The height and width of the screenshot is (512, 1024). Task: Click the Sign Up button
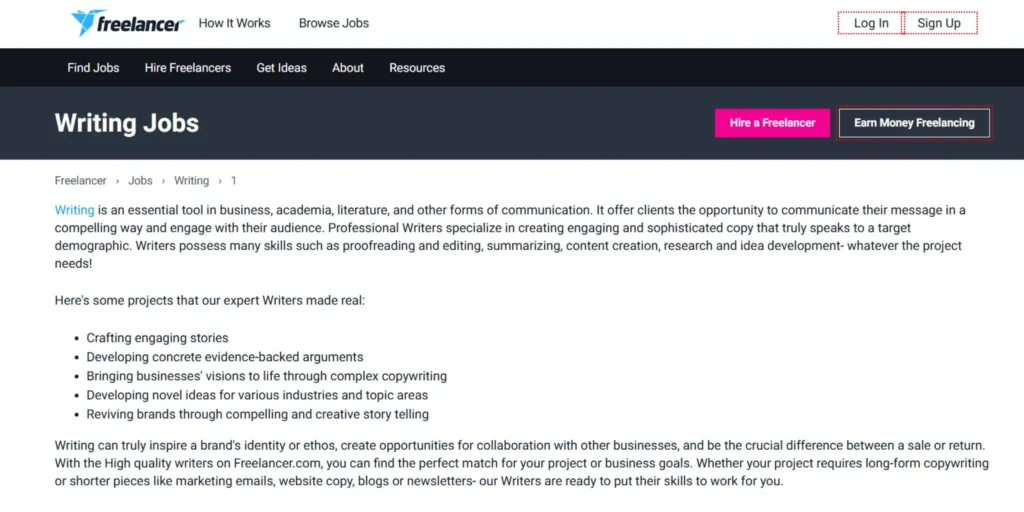939,23
